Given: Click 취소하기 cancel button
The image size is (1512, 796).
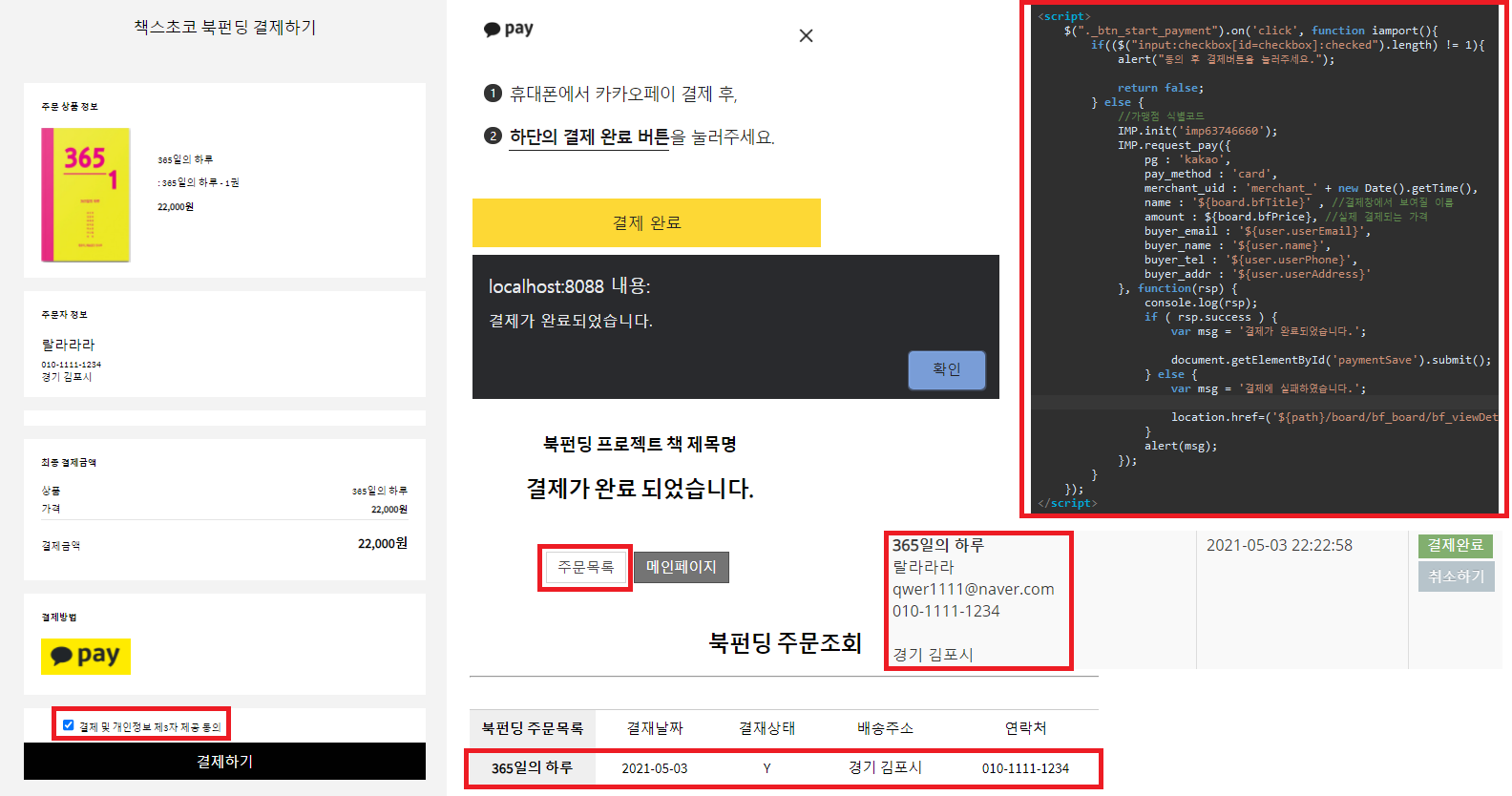Looking at the screenshot, I should click(x=1456, y=576).
